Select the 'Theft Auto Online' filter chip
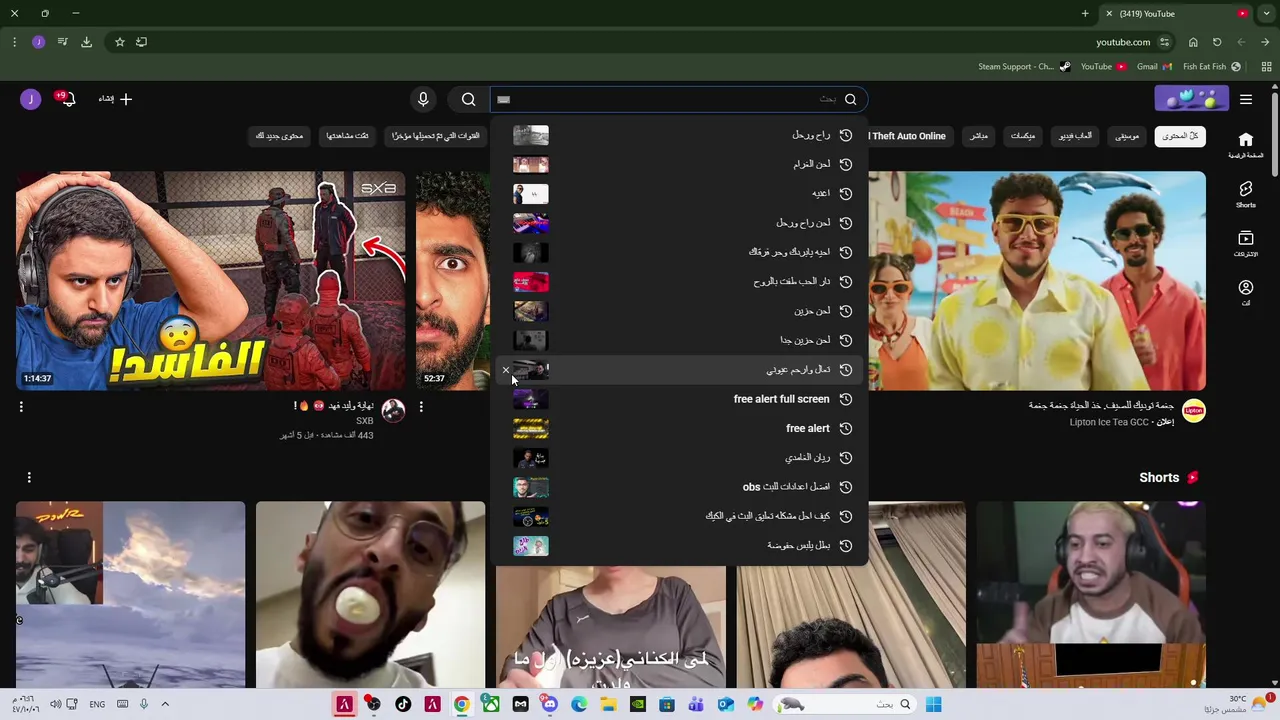The height and width of the screenshot is (720, 1280). (x=909, y=136)
